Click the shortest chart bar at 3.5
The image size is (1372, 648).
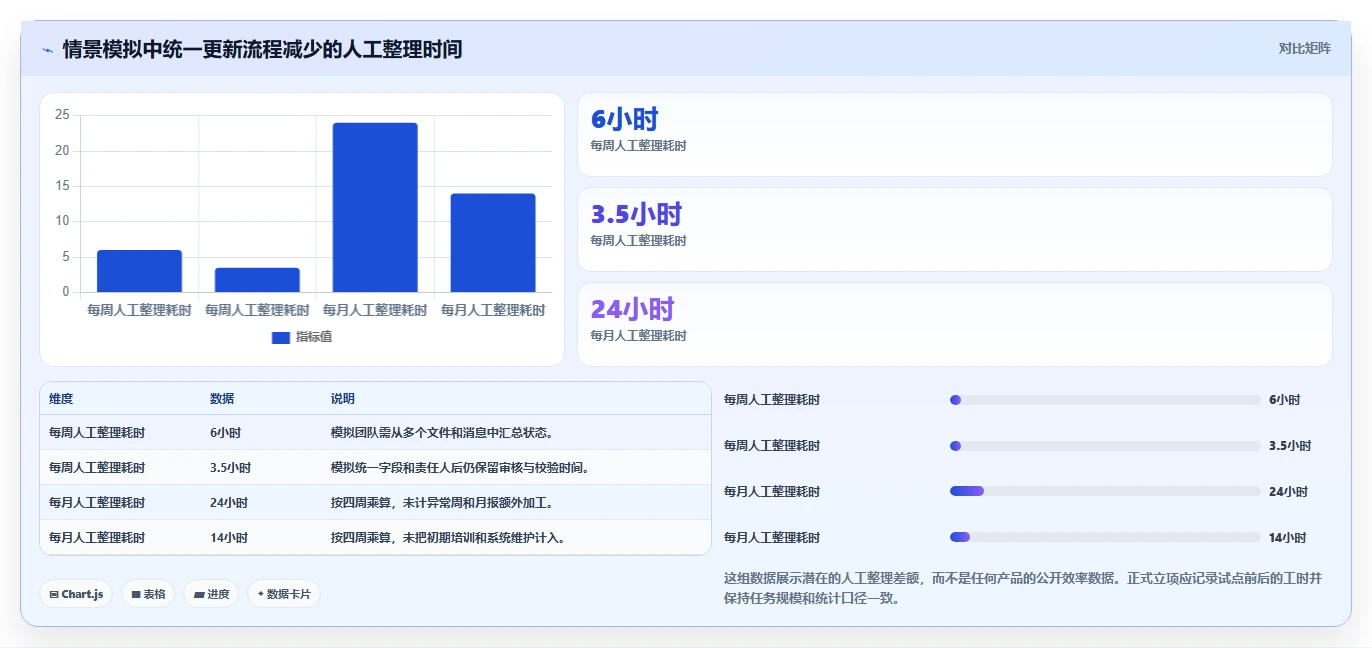(x=257, y=280)
